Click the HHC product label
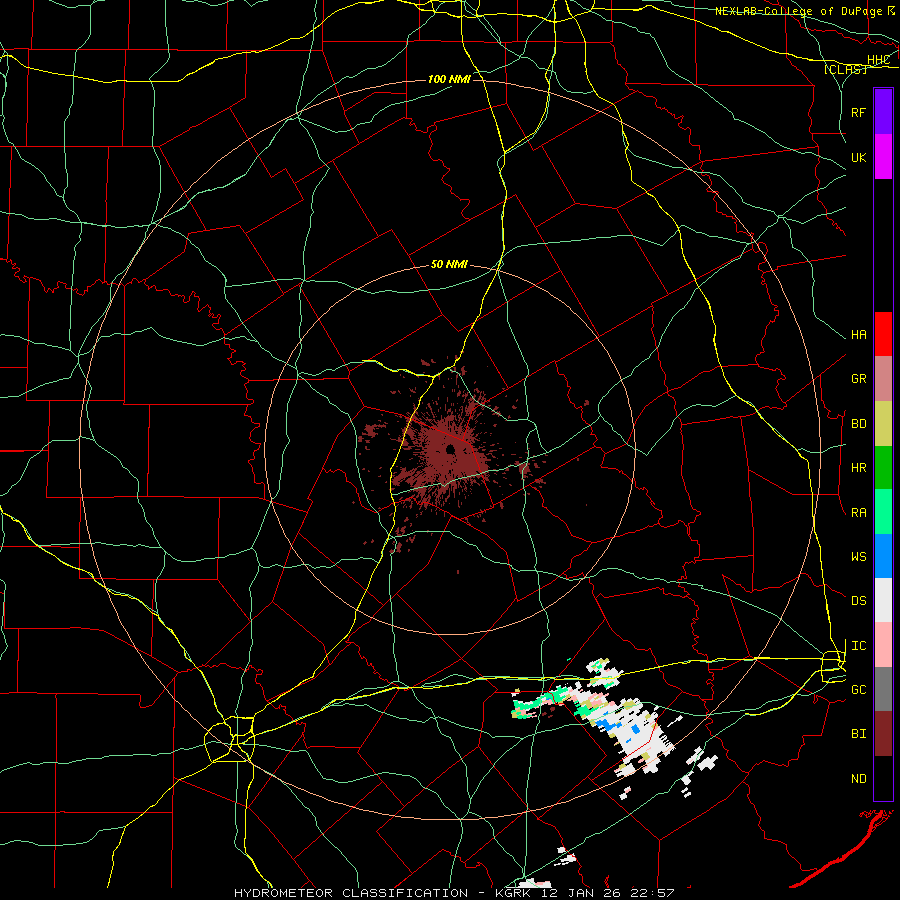The image size is (900, 900). [x=878, y=60]
